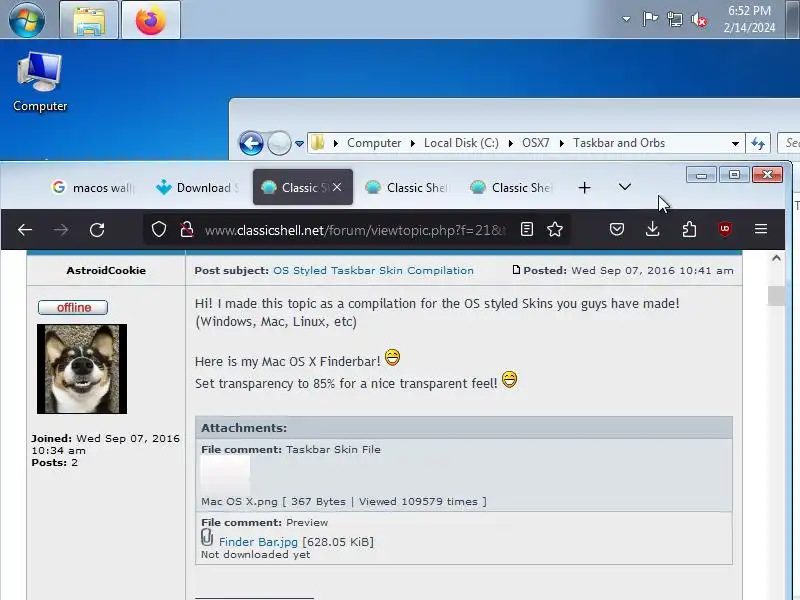Go forward one page in Firefox
Viewport: 800px width, 600px height.
[61, 230]
